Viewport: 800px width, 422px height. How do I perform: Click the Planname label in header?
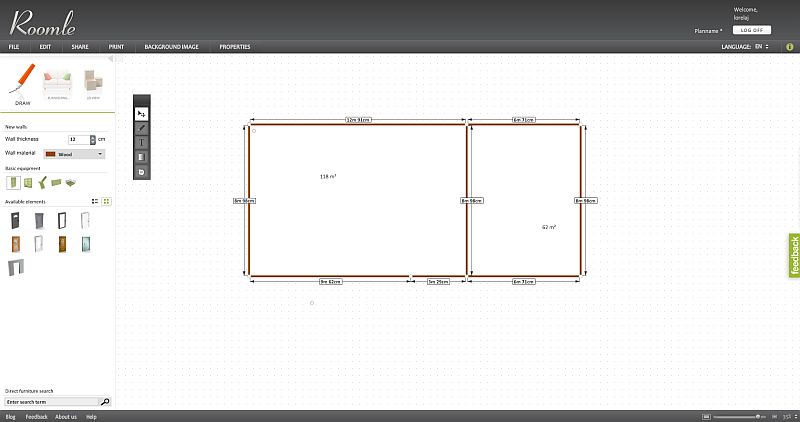pos(708,31)
